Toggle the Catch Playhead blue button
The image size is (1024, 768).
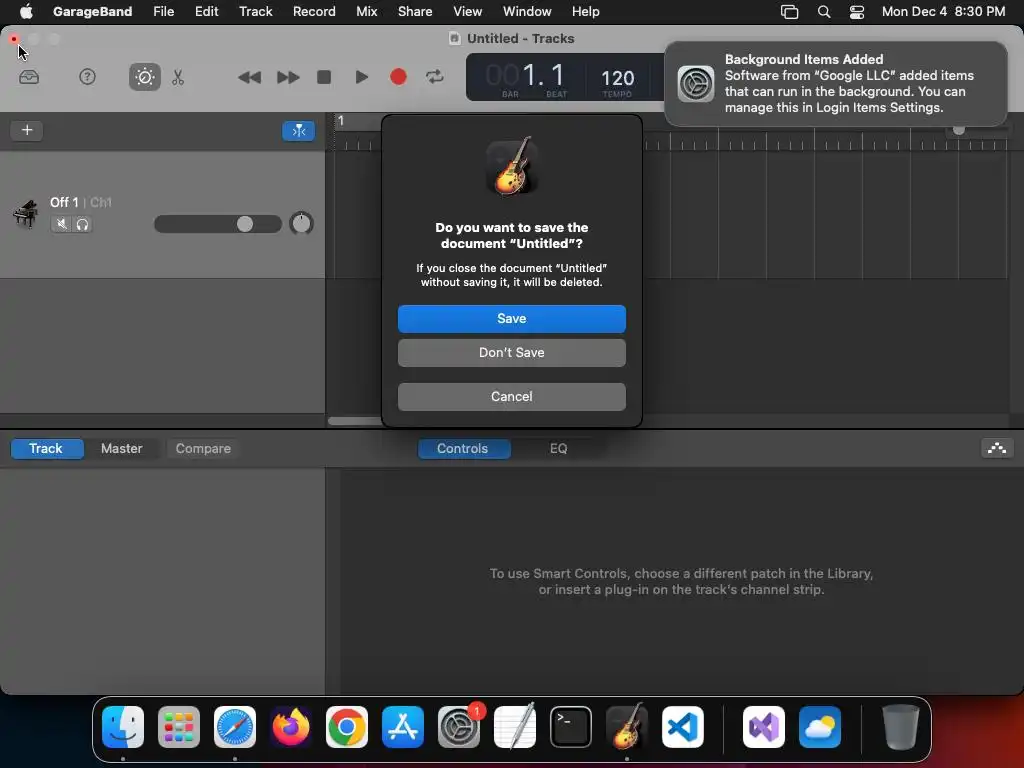[x=298, y=131]
